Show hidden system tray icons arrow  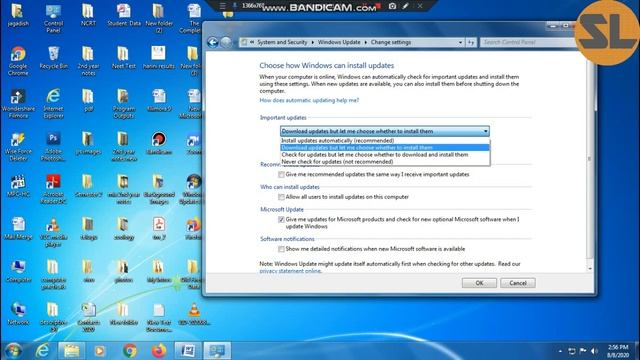[x=560, y=351]
